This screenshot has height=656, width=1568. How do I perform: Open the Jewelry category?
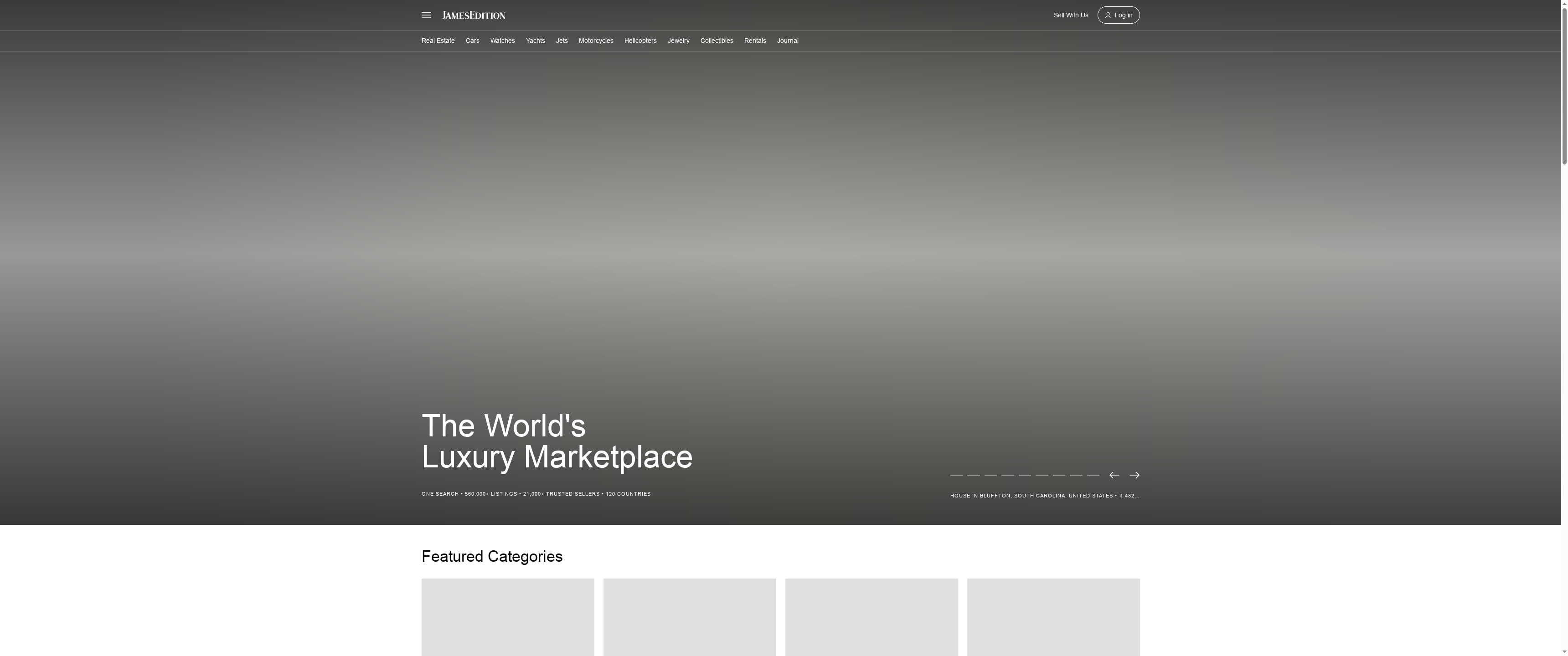678,41
